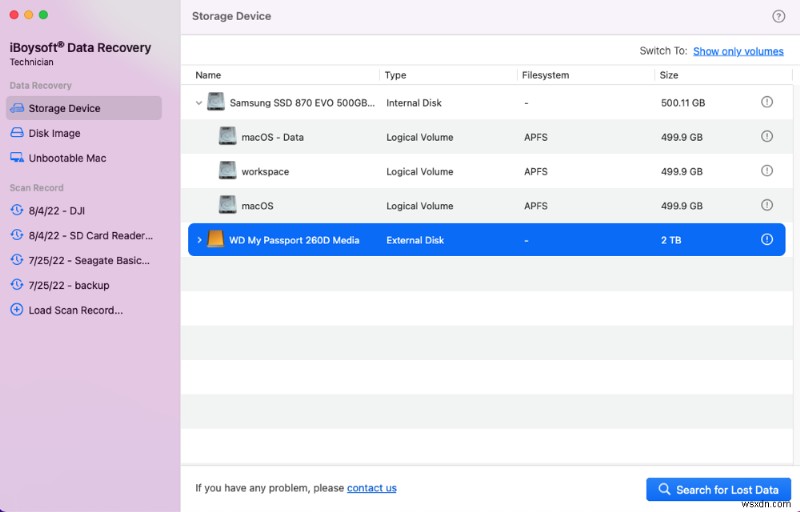The width and height of the screenshot is (800, 512).
Task: Load the 7/25/22 Seagate Basic scan record
Action: [x=89, y=260]
